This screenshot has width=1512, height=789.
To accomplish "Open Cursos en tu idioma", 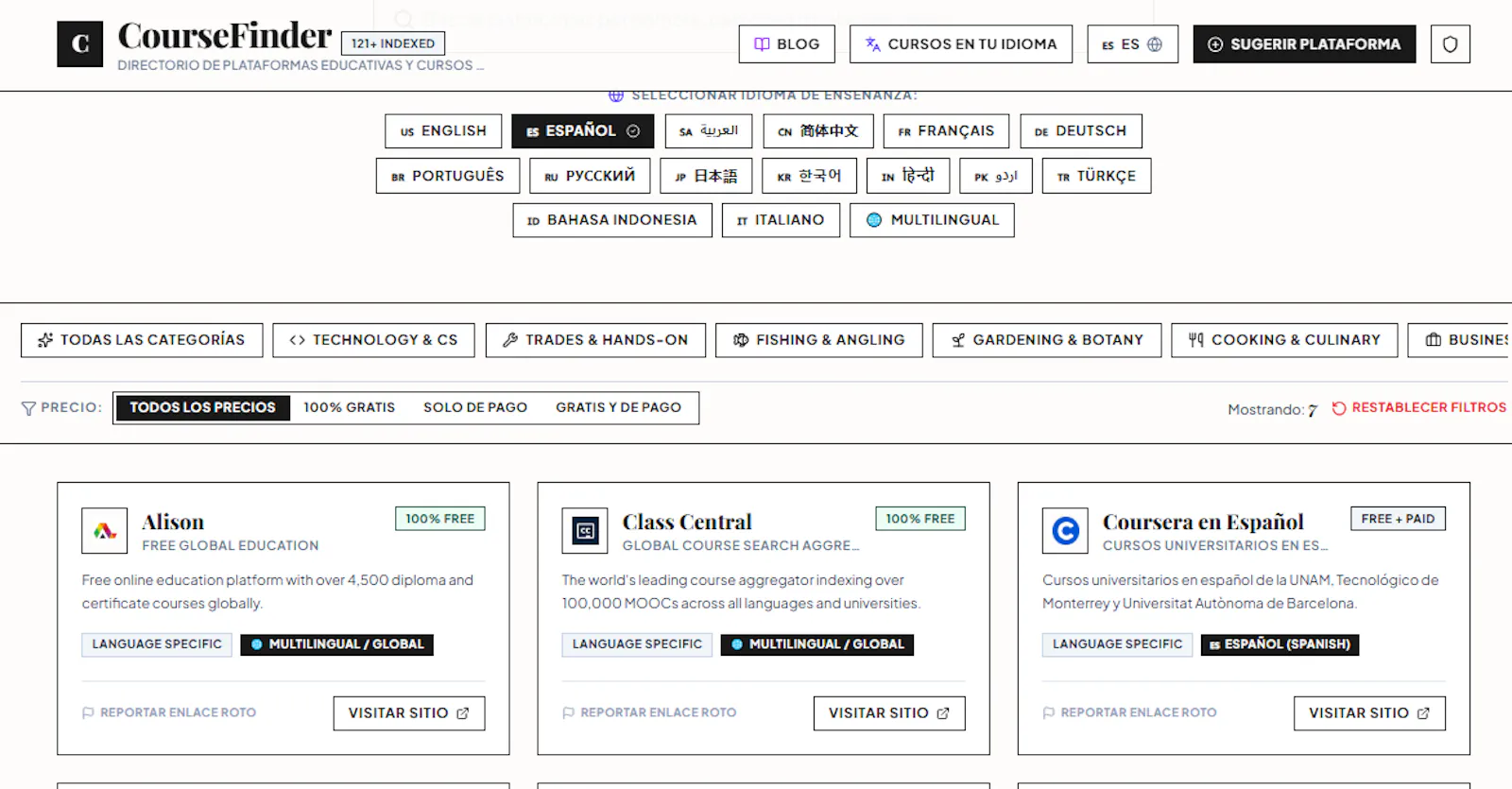I will pos(960,43).
